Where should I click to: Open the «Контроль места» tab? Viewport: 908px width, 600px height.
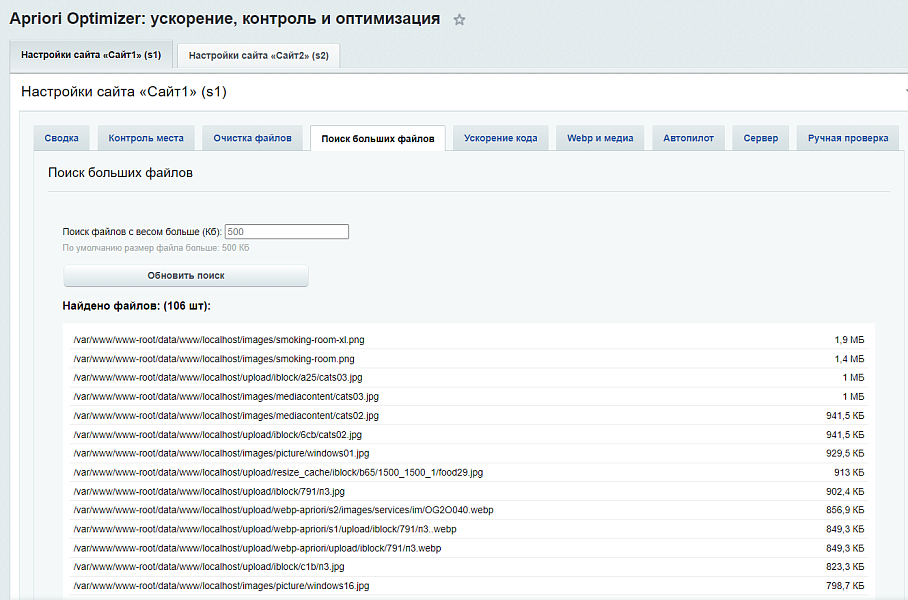click(143, 138)
